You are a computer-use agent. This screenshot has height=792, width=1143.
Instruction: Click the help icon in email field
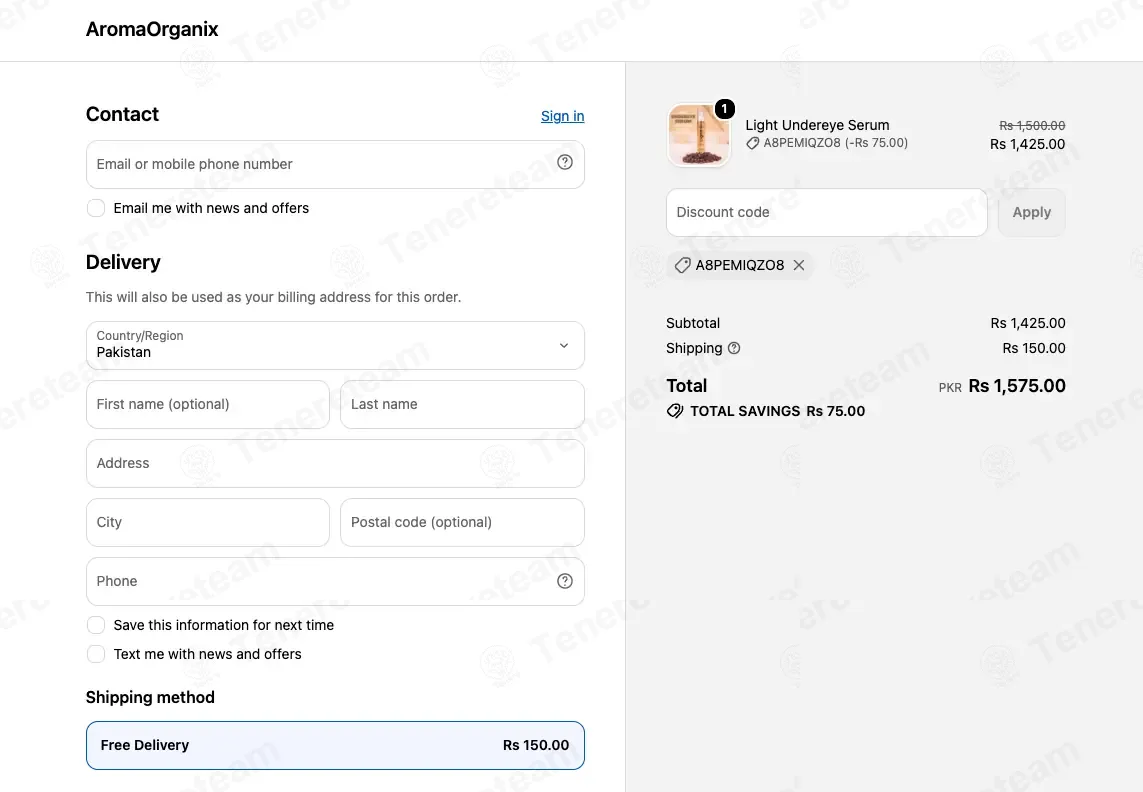point(565,163)
